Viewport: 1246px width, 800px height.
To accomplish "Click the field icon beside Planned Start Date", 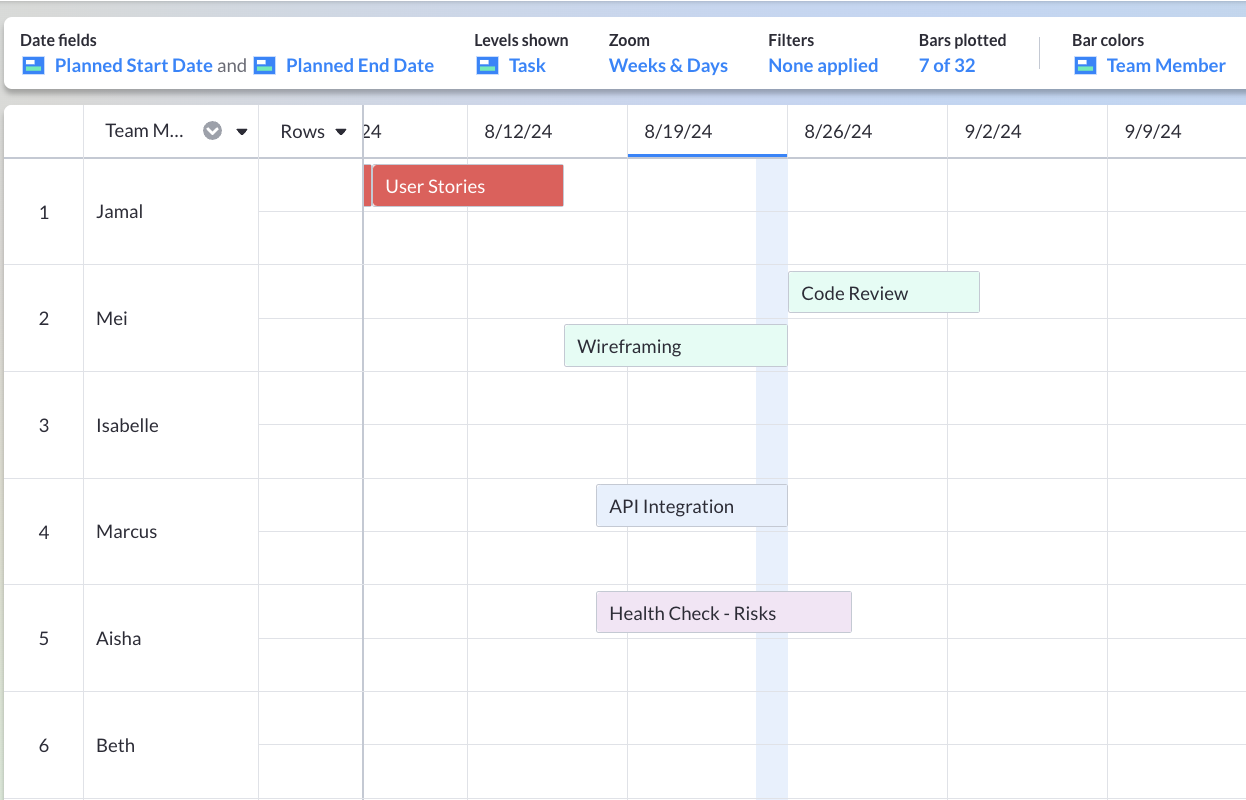I will click(33, 65).
